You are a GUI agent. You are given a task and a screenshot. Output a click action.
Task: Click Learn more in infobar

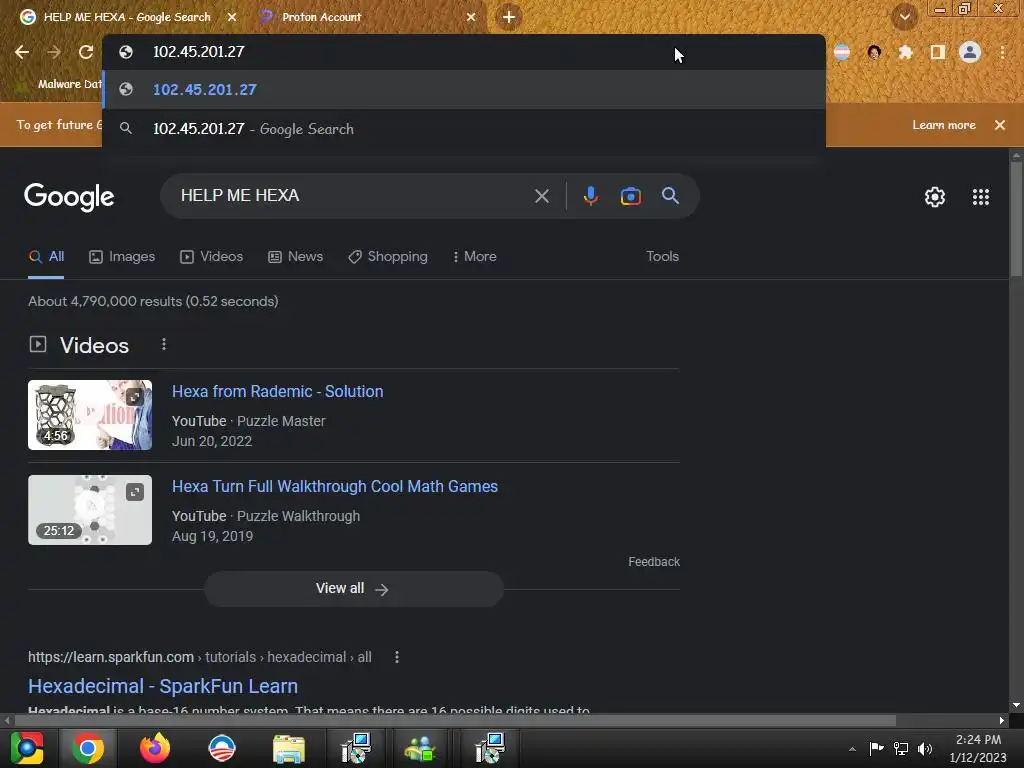click(x=944, y=125)
